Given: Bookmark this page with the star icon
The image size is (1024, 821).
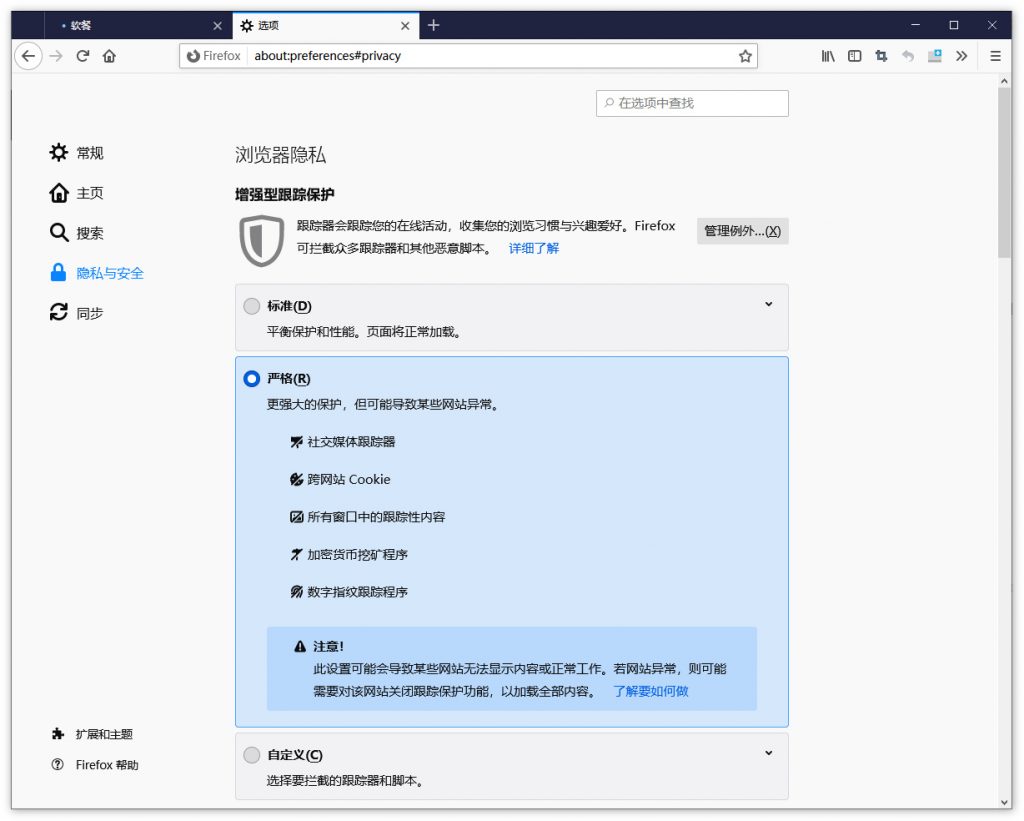Looking at the screenshot, I should coord(745,56).
